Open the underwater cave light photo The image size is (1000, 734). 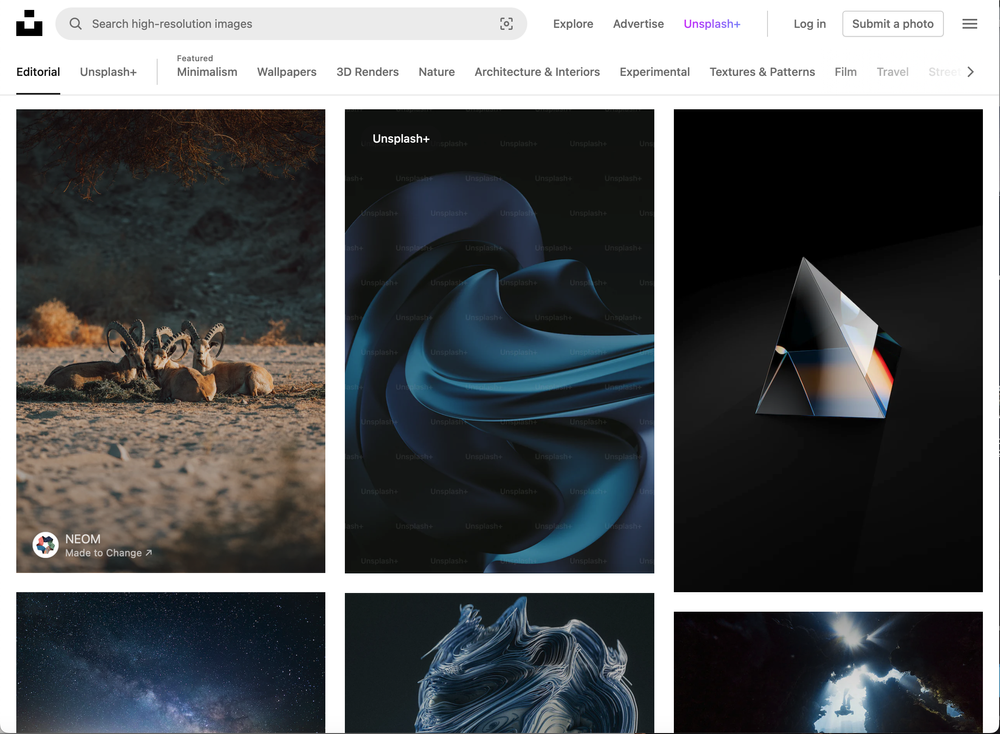click(828, 672)
